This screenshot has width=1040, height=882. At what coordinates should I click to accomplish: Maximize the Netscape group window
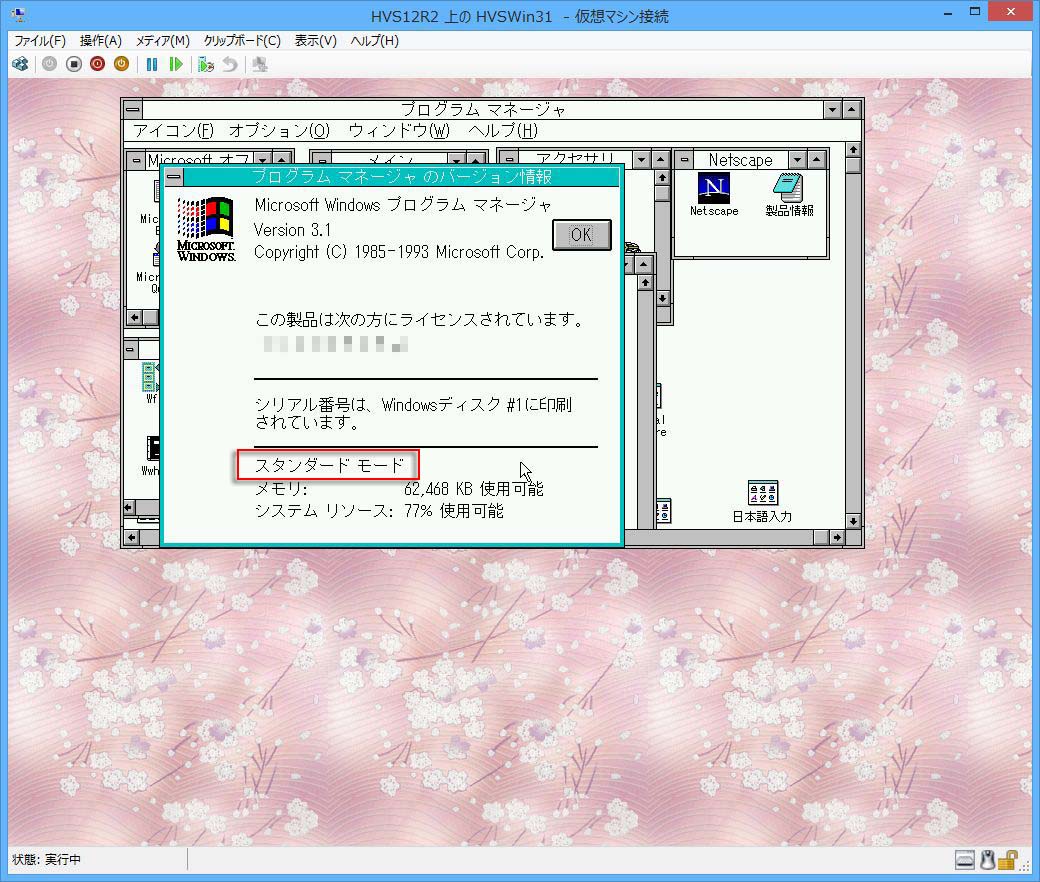[816, 160]
